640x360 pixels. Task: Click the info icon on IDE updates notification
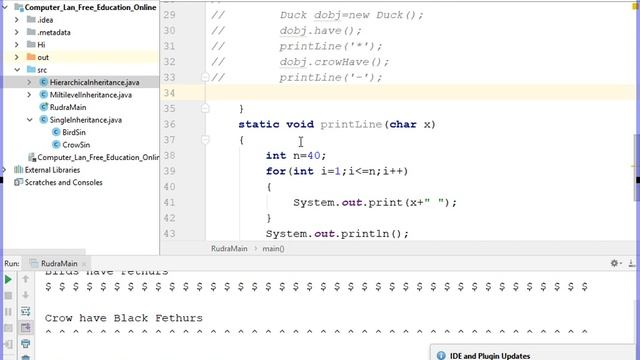coord(441,356)
